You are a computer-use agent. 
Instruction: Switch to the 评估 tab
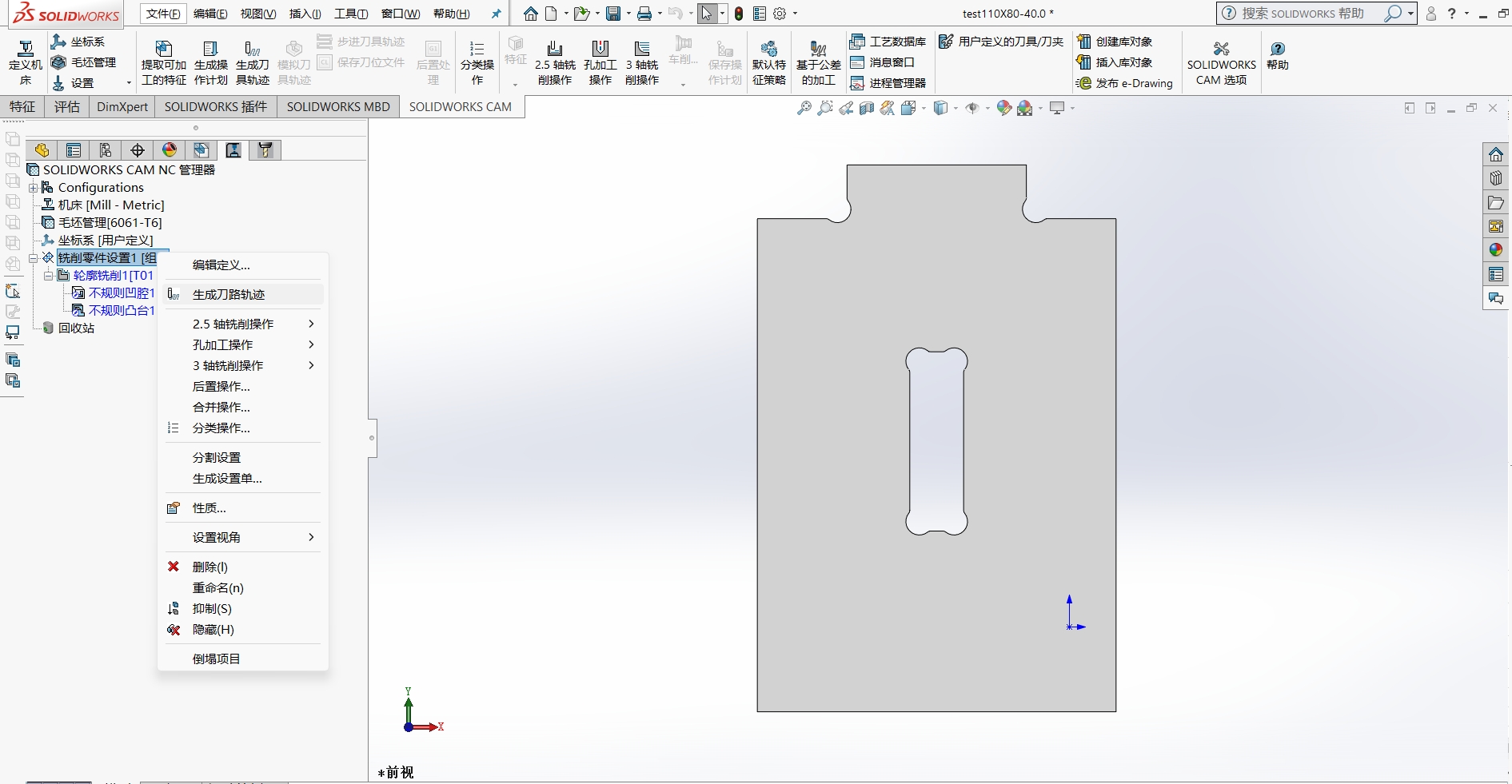[x=67, y=107]
